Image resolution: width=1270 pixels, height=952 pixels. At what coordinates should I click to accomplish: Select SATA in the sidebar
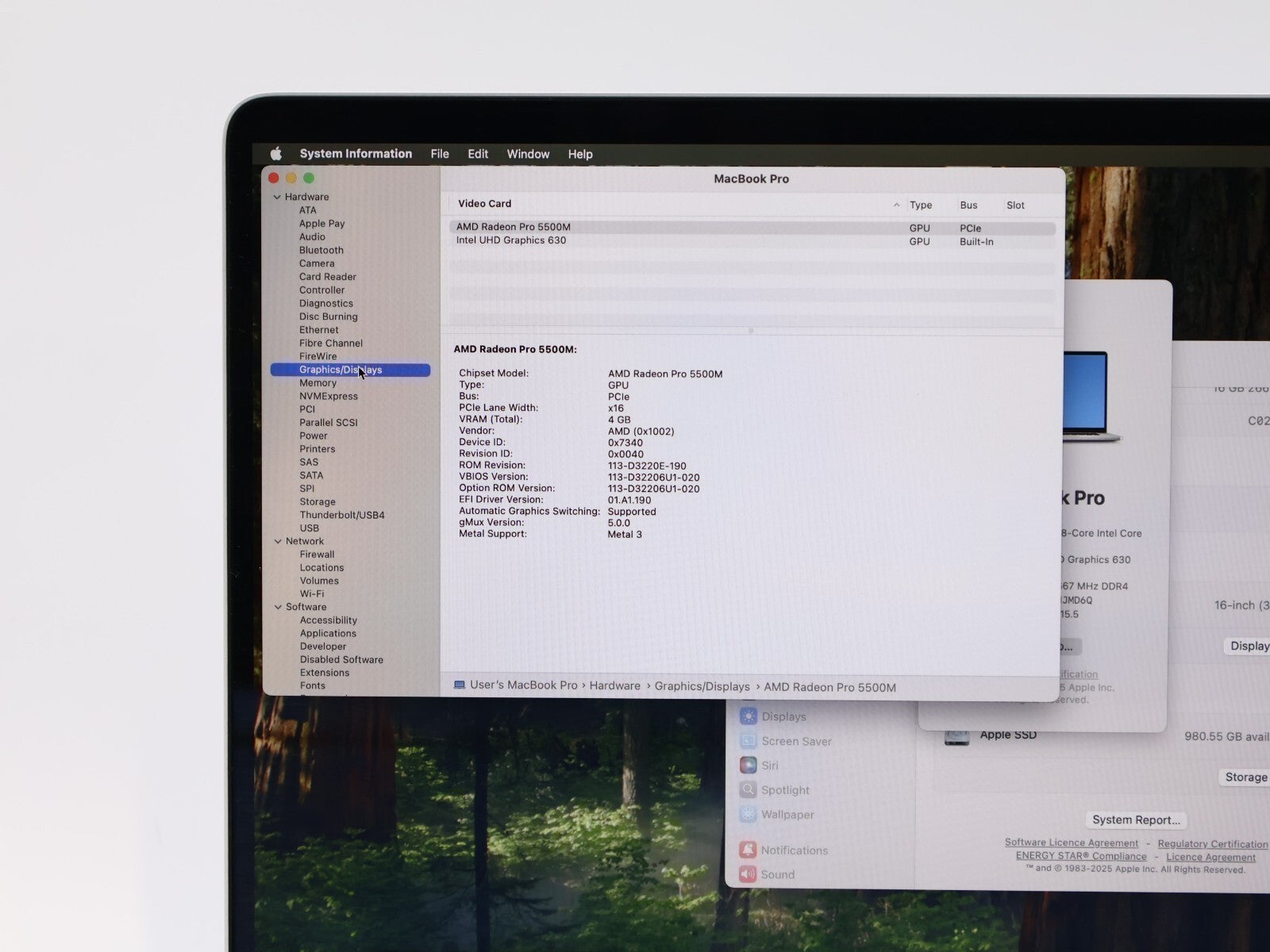(311, 475)
